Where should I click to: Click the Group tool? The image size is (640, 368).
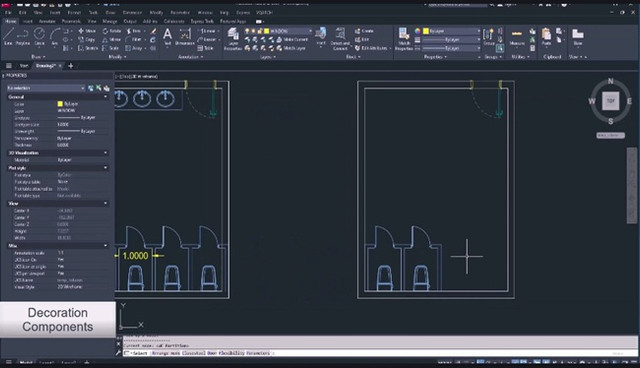489,37
